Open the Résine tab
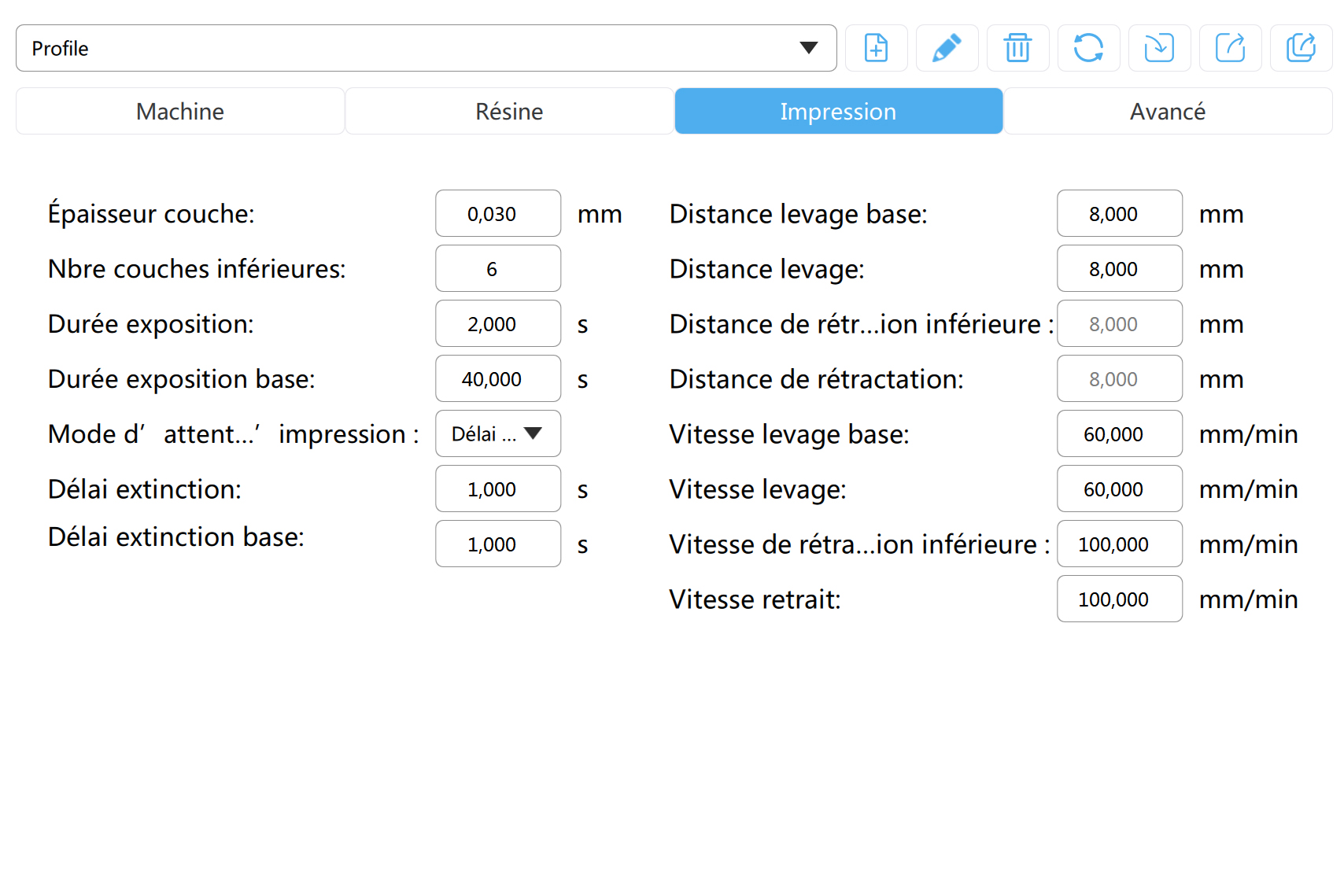This screenshot has height=896, width=1344. click(x=509, y=111)
